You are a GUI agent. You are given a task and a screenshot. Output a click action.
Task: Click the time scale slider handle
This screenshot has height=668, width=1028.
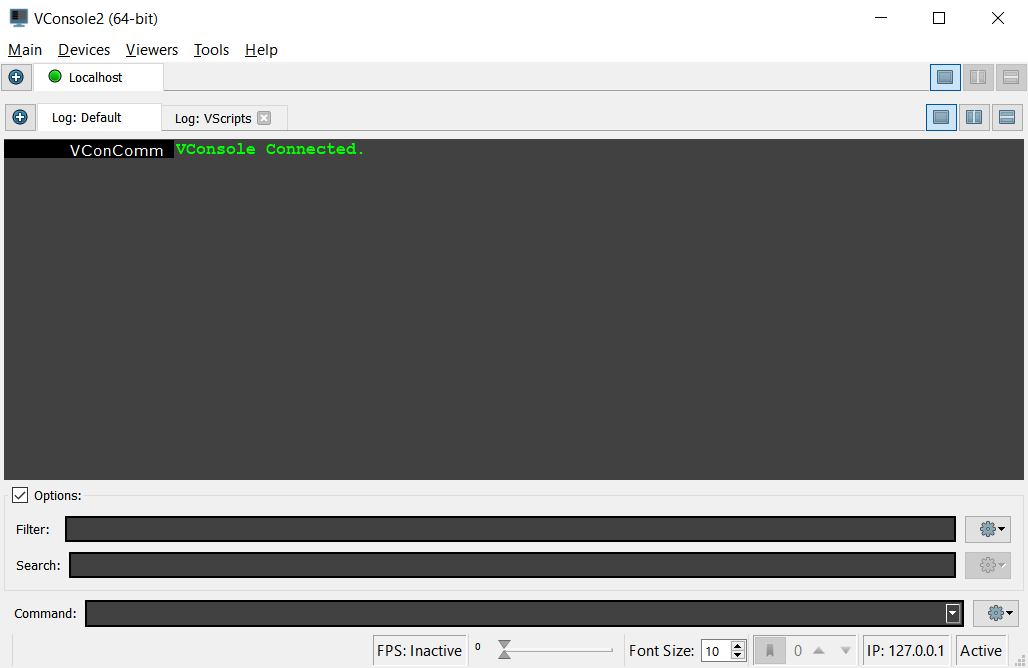[x=504, y=650]
